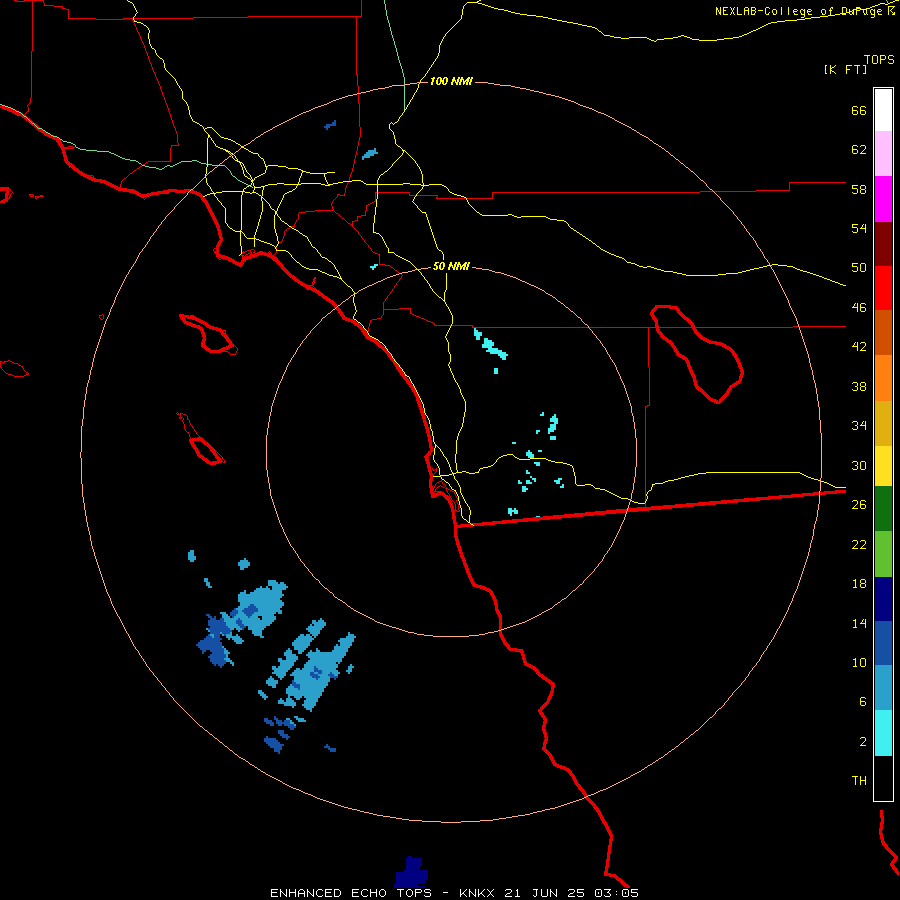Screen dimensions: 900x900
Task: Click the '22' scale value
Action: (x=859, y=544)
